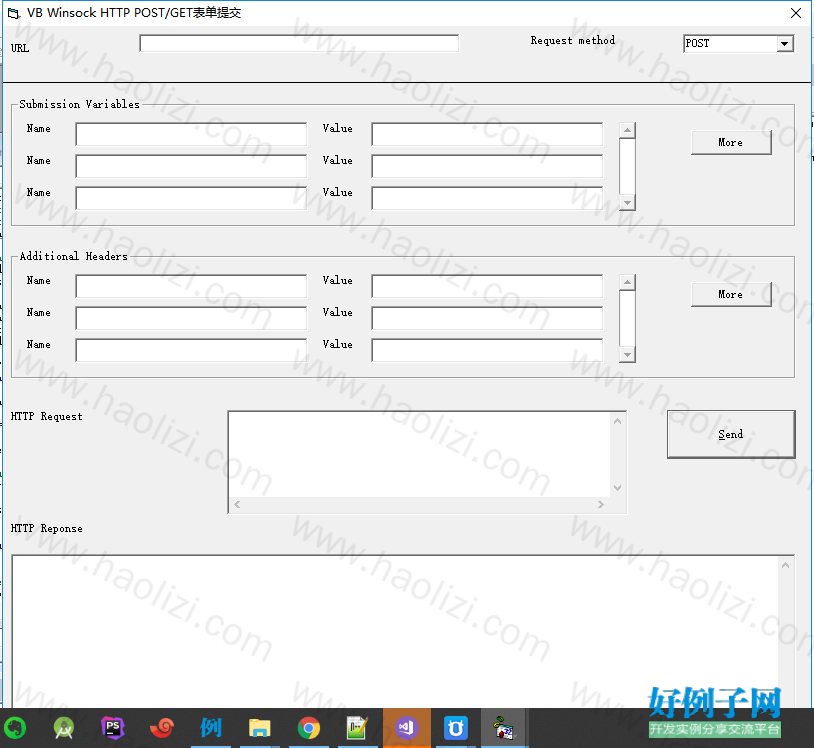Screen dimensions: 814x748
Task: Click More in Submission Variables
Action: [731, 142]
